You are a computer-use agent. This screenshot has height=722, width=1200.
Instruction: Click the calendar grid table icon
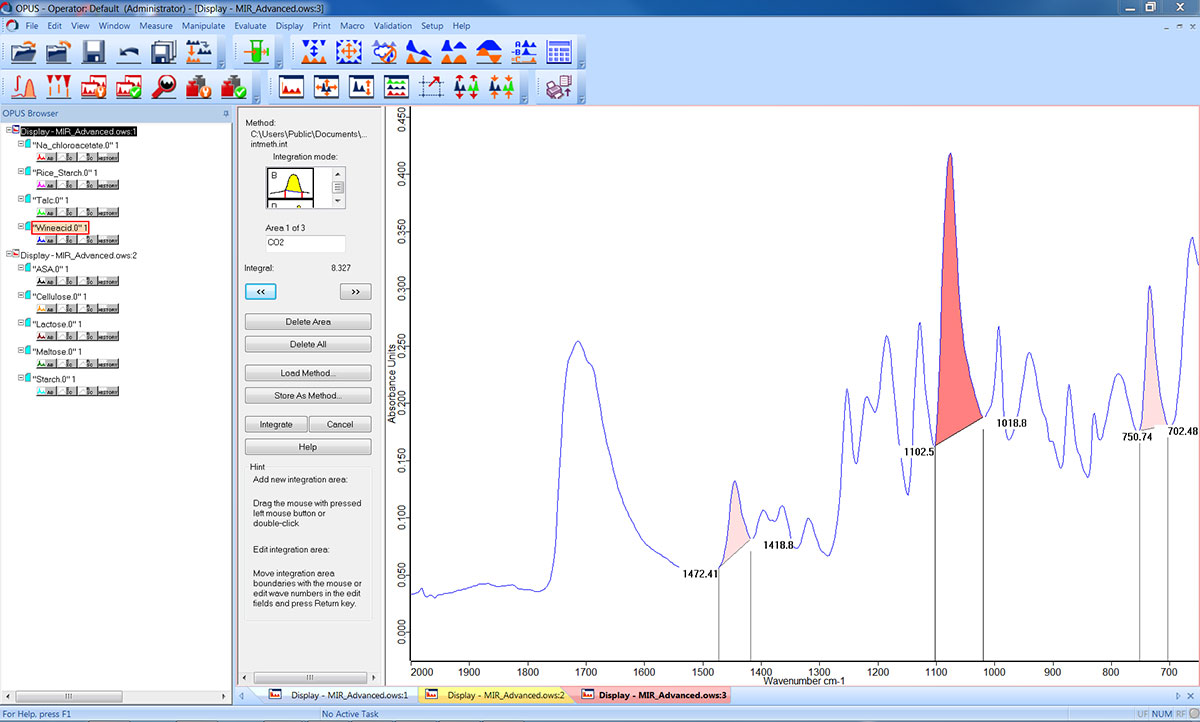point(559,52)
